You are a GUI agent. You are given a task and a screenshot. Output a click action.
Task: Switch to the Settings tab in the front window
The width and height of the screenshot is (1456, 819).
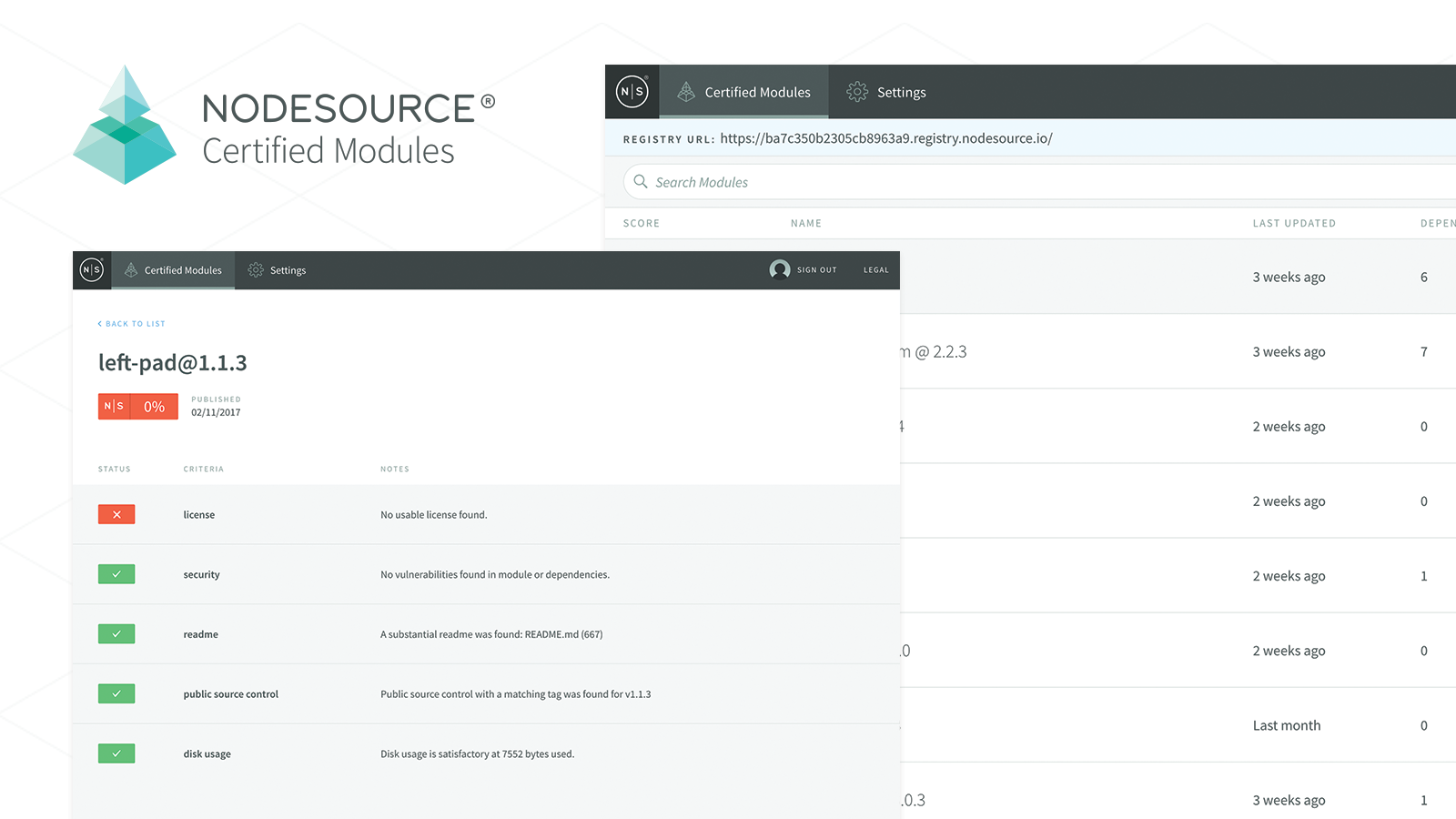pyautogui.click(x=278, y=270)
